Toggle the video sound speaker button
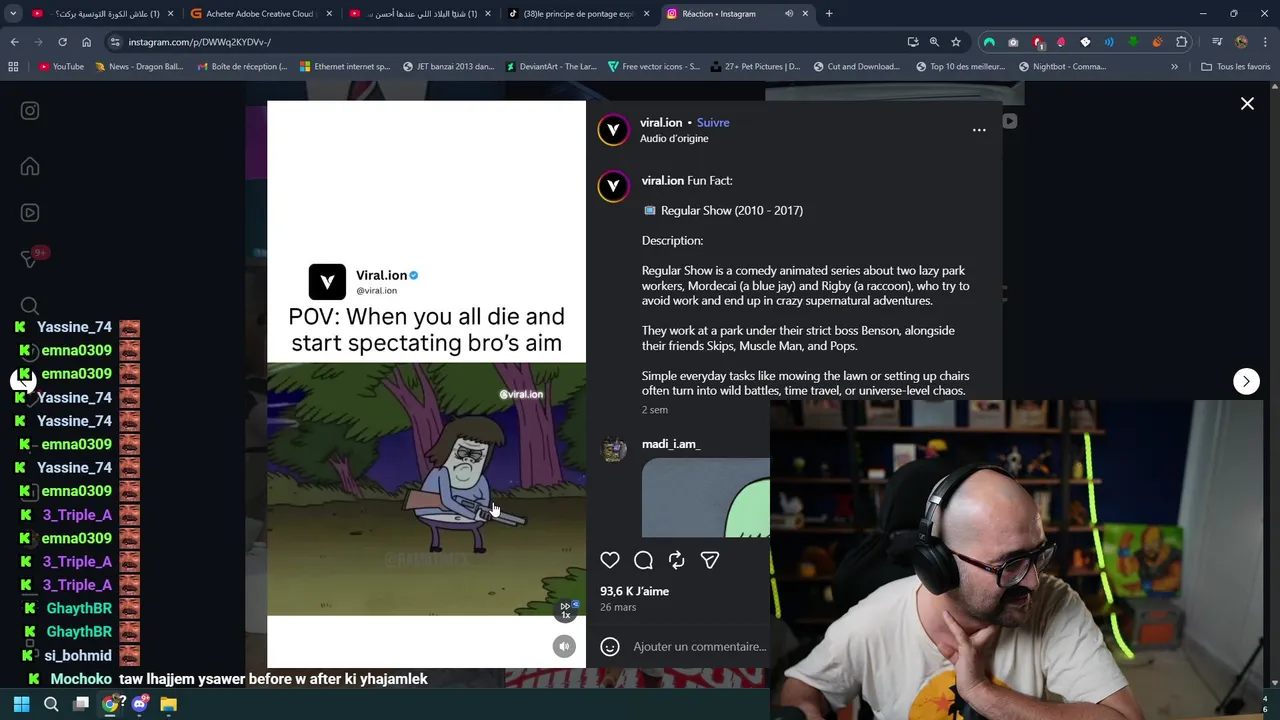 (x=564, y=646)
